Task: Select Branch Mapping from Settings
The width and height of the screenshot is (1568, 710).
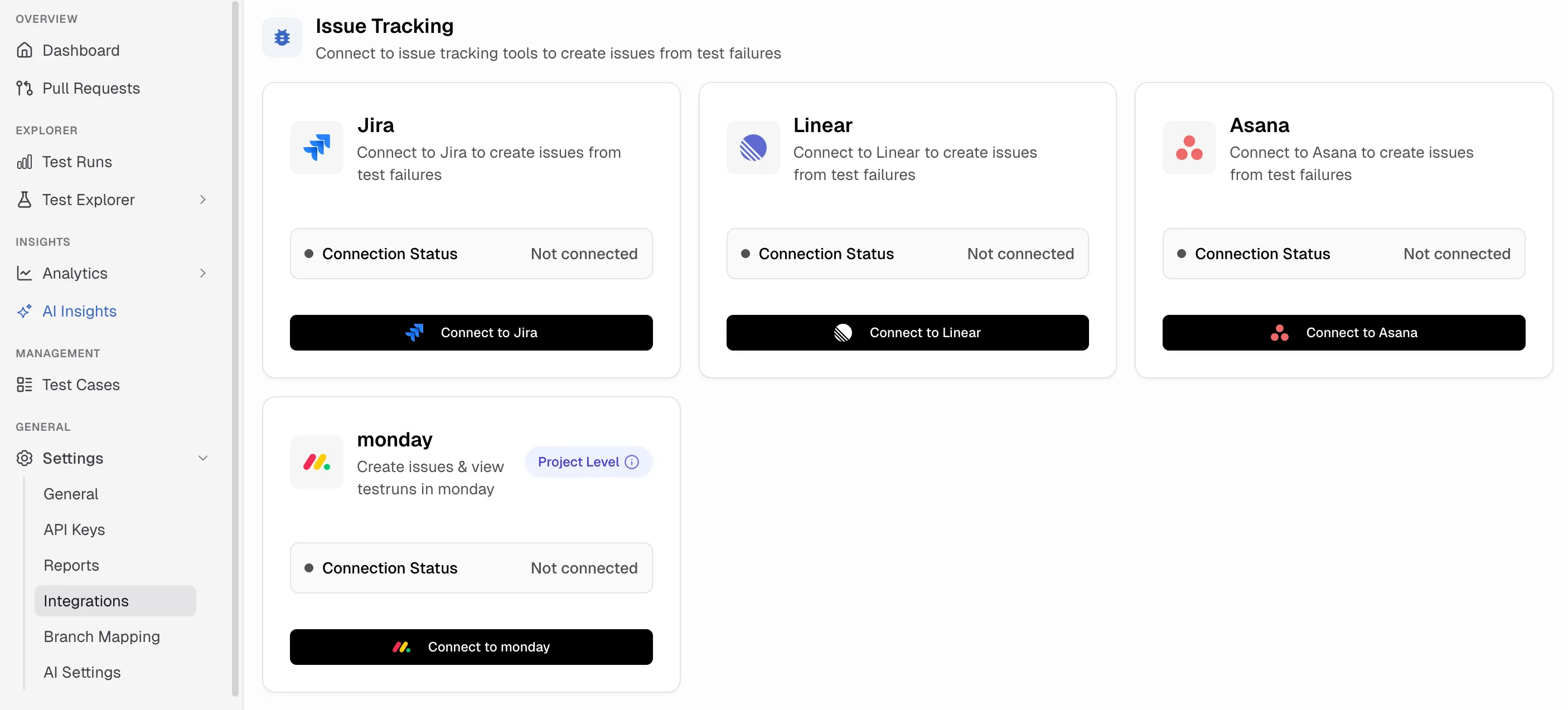Action: [101, 636]
